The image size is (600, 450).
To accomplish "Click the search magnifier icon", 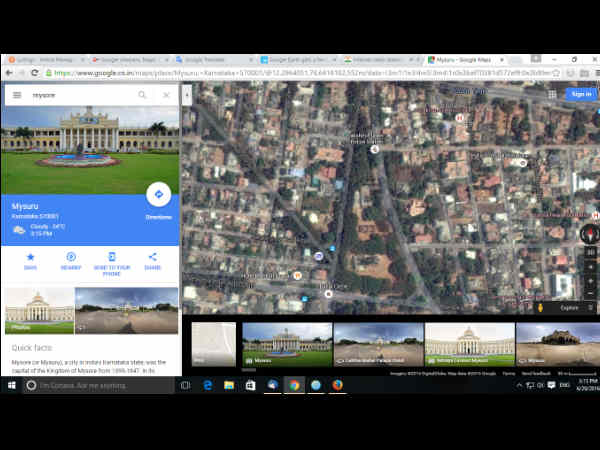I will (x=142, y=95).
